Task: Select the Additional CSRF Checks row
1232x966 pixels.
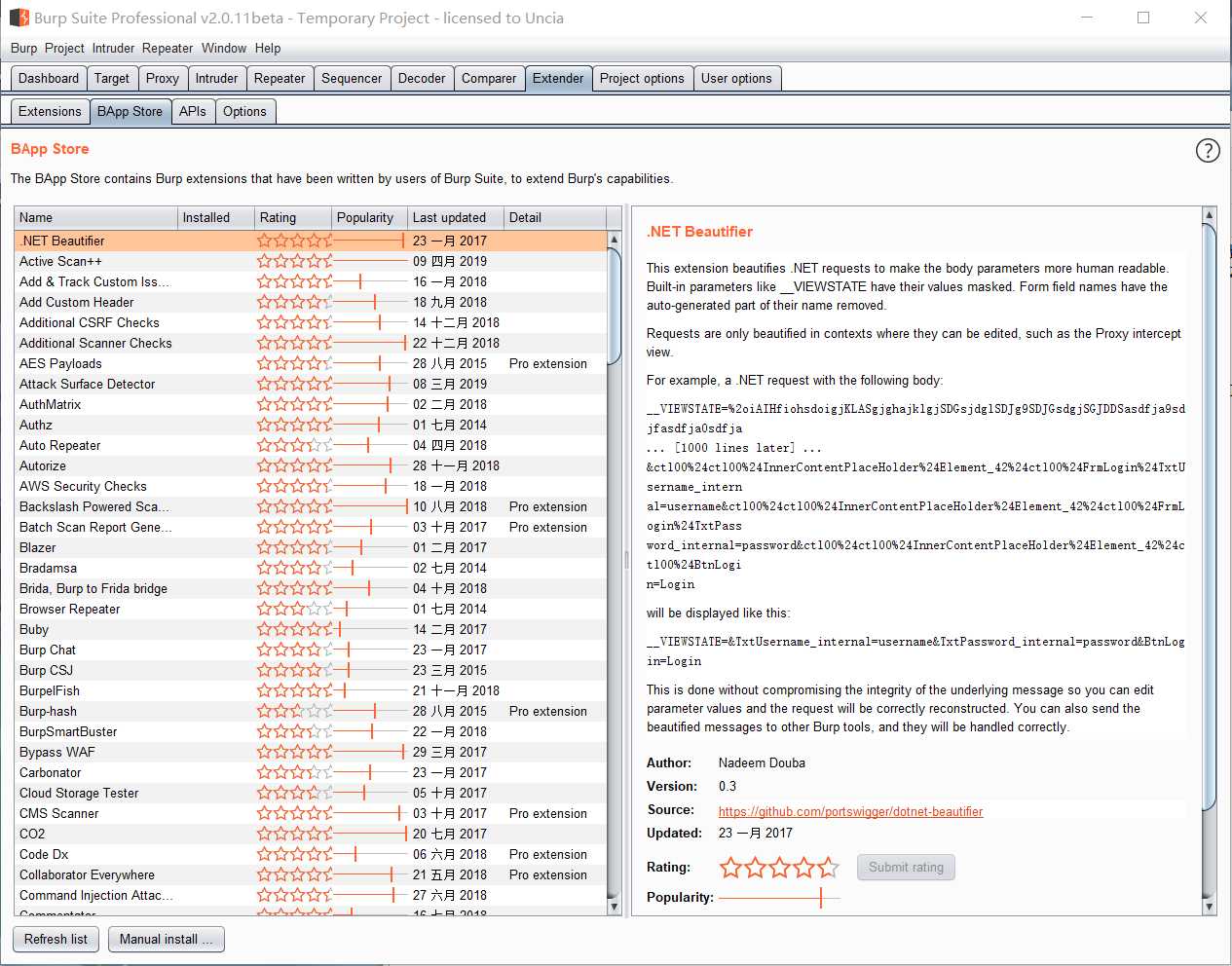Action: point(311,322)
